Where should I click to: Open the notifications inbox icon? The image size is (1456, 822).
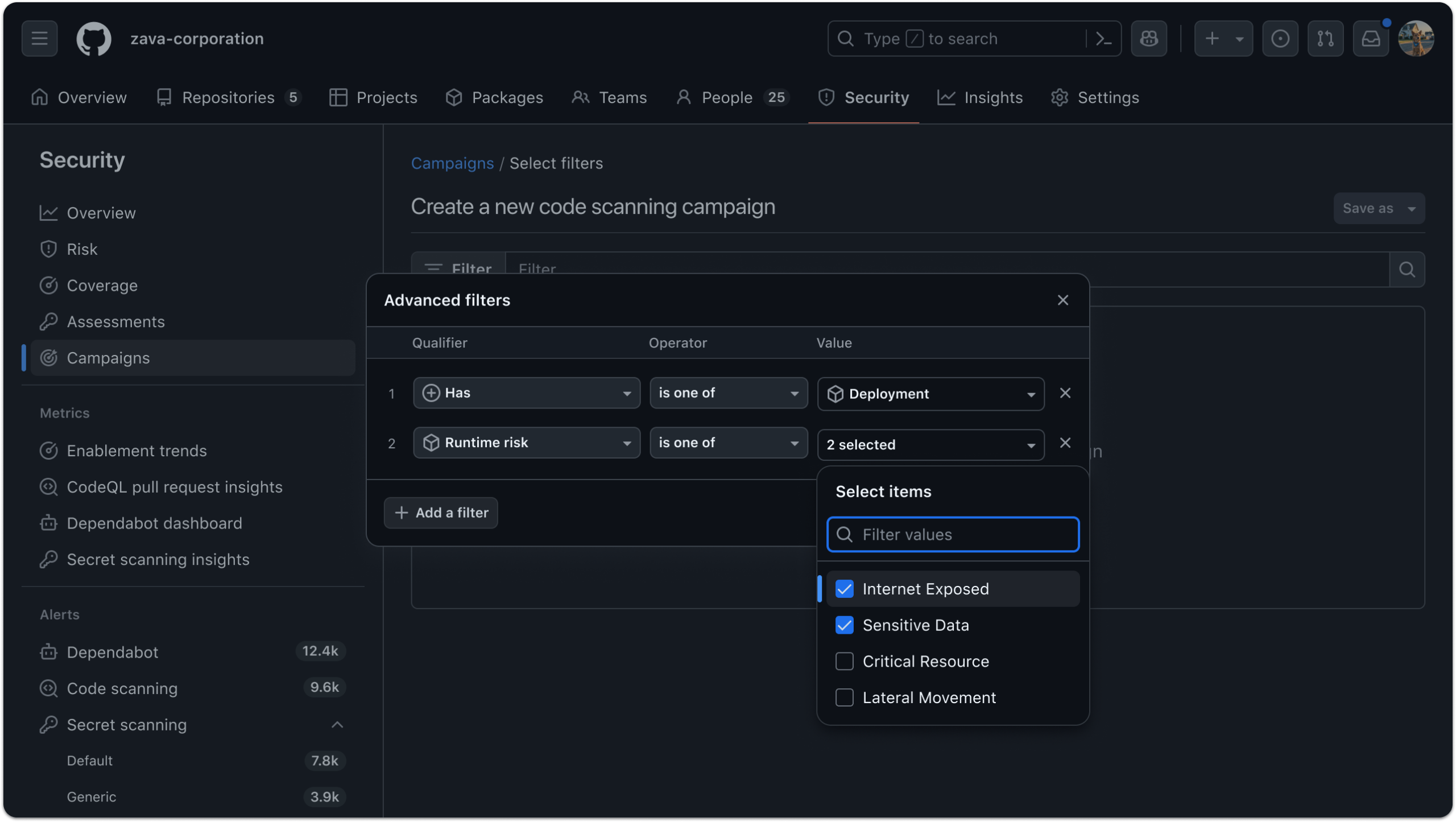(1371, 38)
